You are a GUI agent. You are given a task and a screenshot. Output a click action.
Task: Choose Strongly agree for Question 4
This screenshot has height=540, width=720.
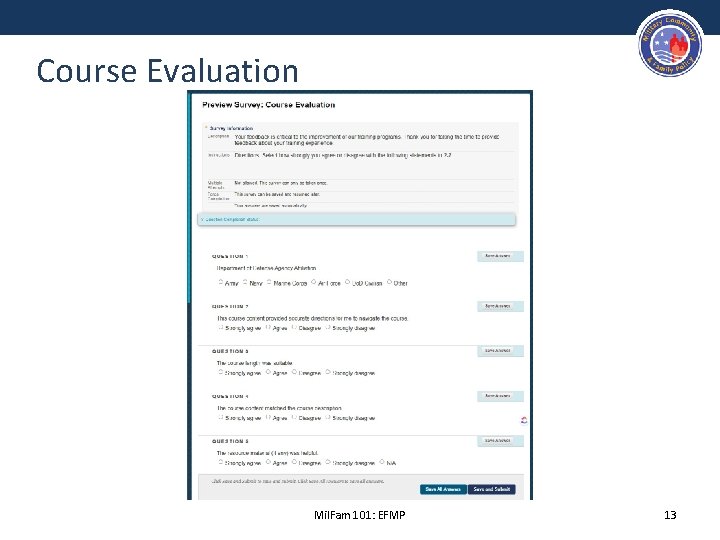click(x=221, y=417)
